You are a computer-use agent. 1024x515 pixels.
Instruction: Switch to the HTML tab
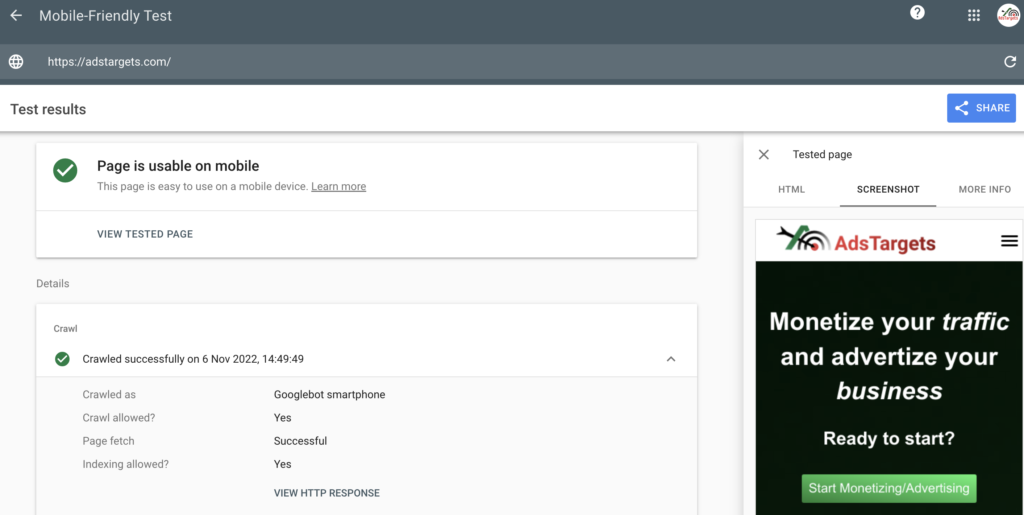pos(791,189)
